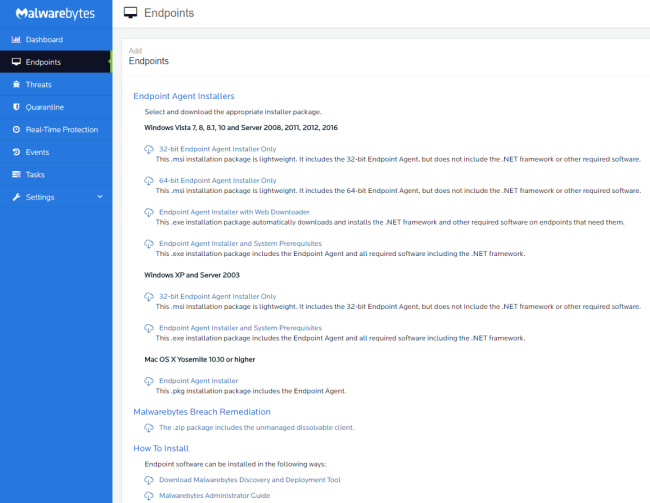The image size is (650, 503).
Task: Click download icon for Malwarebytes Administrator Guide
Action: click(149, 496)
